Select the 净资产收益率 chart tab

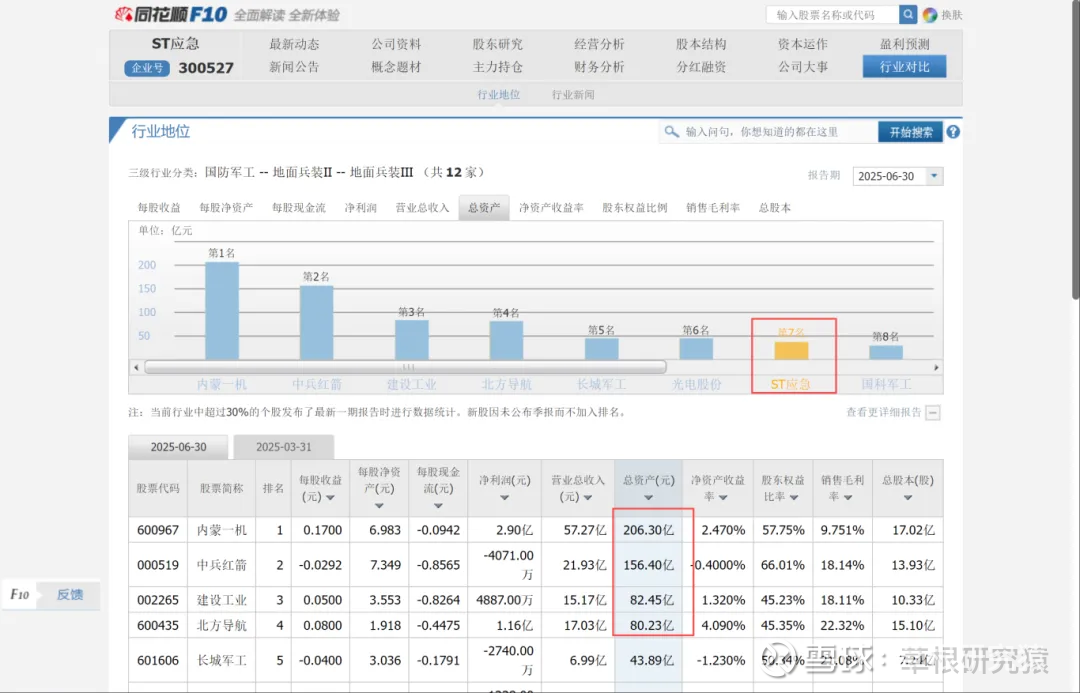pyautogui.click(x=551, y=207)
